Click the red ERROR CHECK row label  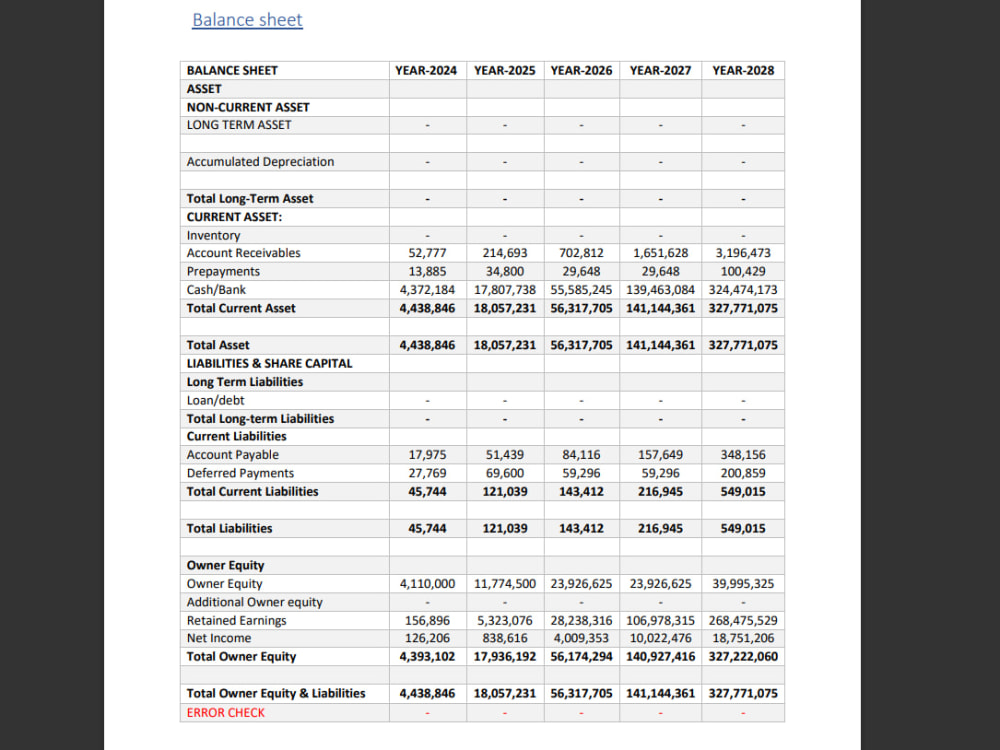click(x=226, y=713)
